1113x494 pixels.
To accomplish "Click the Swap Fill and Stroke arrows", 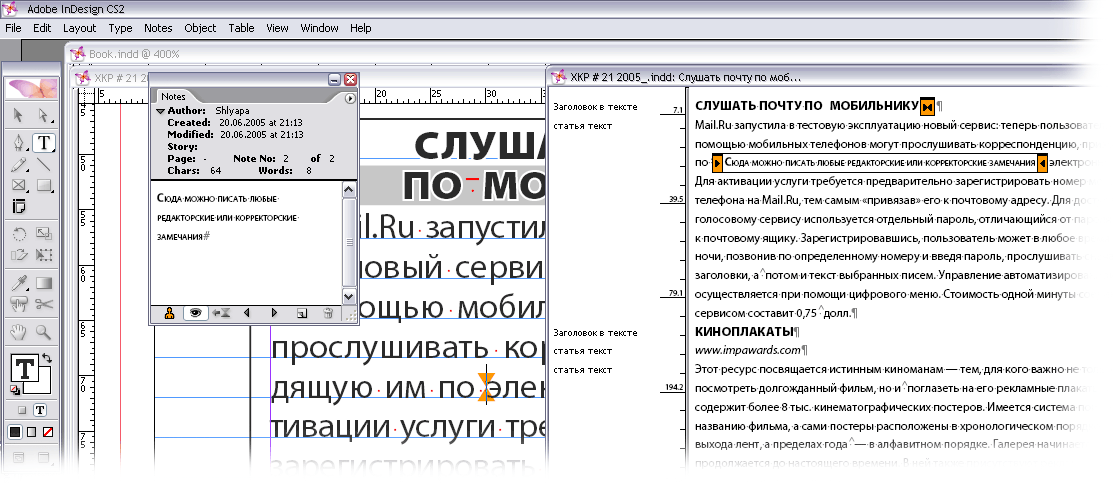I will [48, 358].
